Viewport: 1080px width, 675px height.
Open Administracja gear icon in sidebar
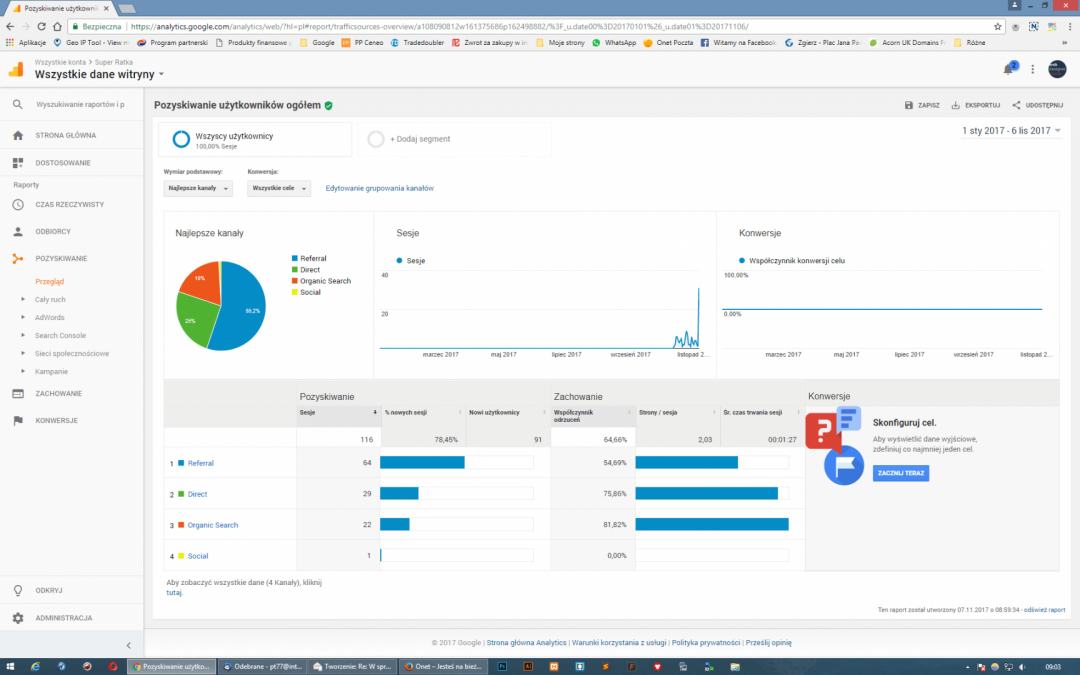(18, 618)
